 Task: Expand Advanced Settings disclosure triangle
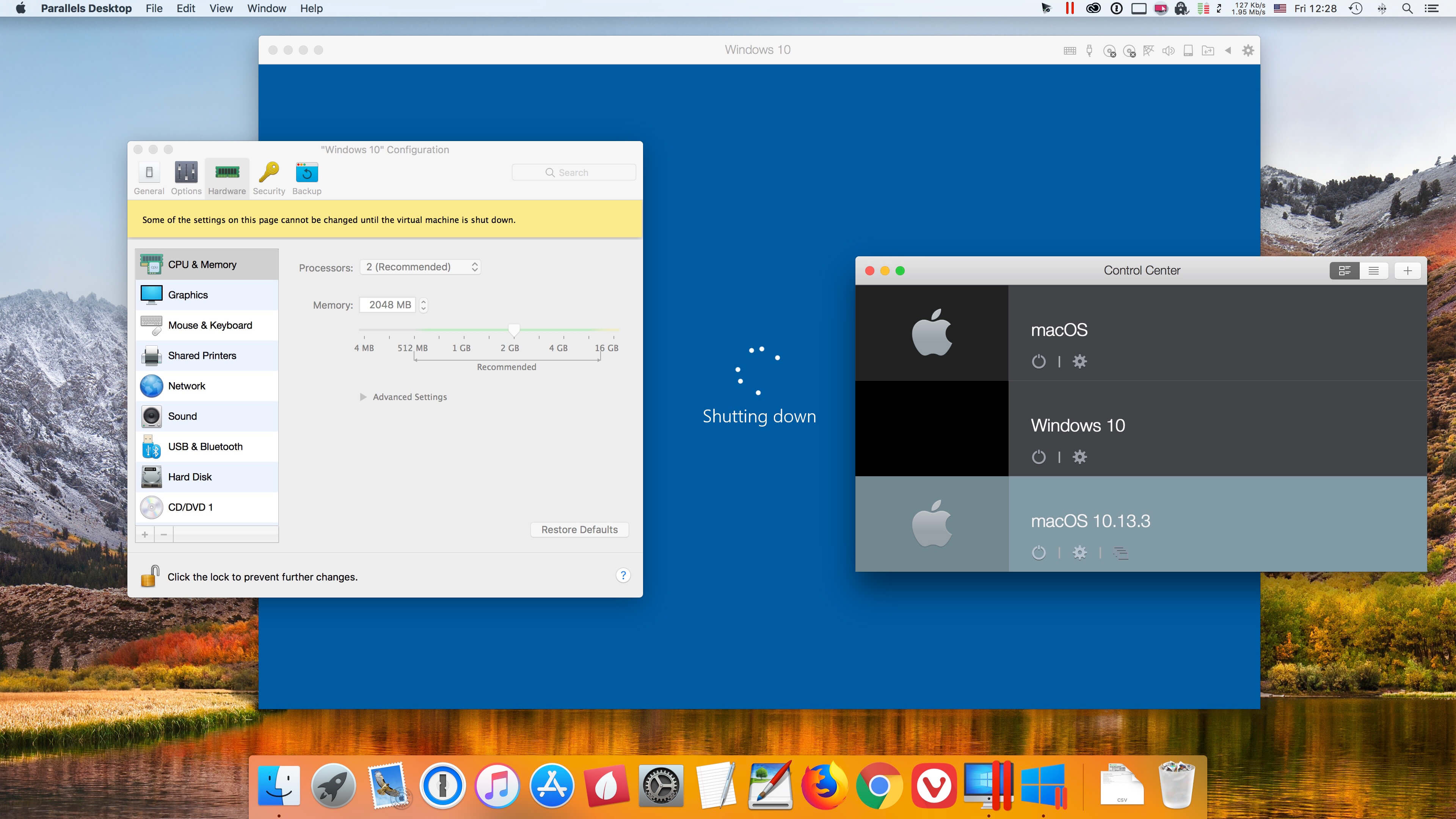pyautogui.click(x=362, y=396)
